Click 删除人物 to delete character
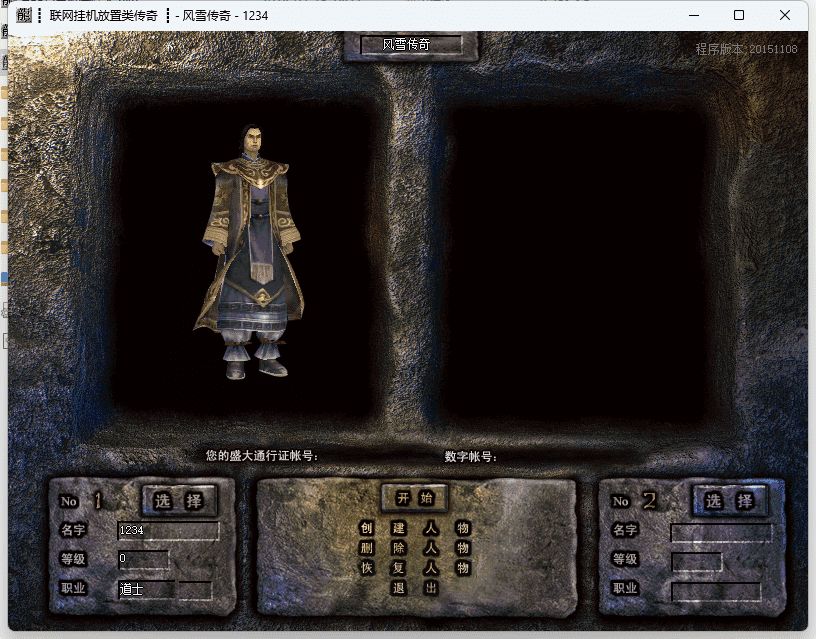Screen dimensions: 816x639 [415, 548]
